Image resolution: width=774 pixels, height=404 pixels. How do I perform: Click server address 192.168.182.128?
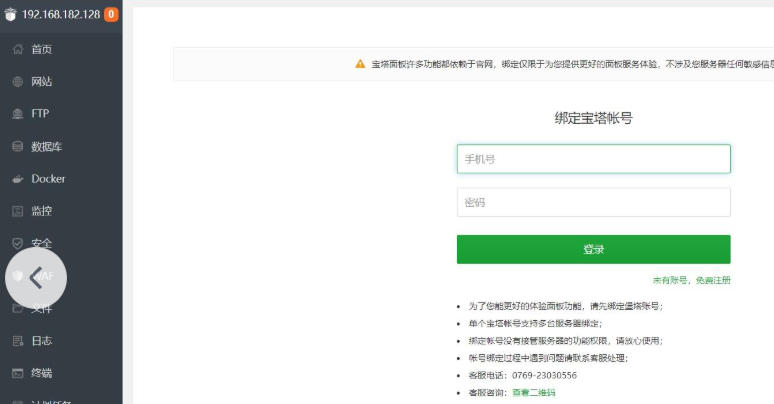click(61, 14)
